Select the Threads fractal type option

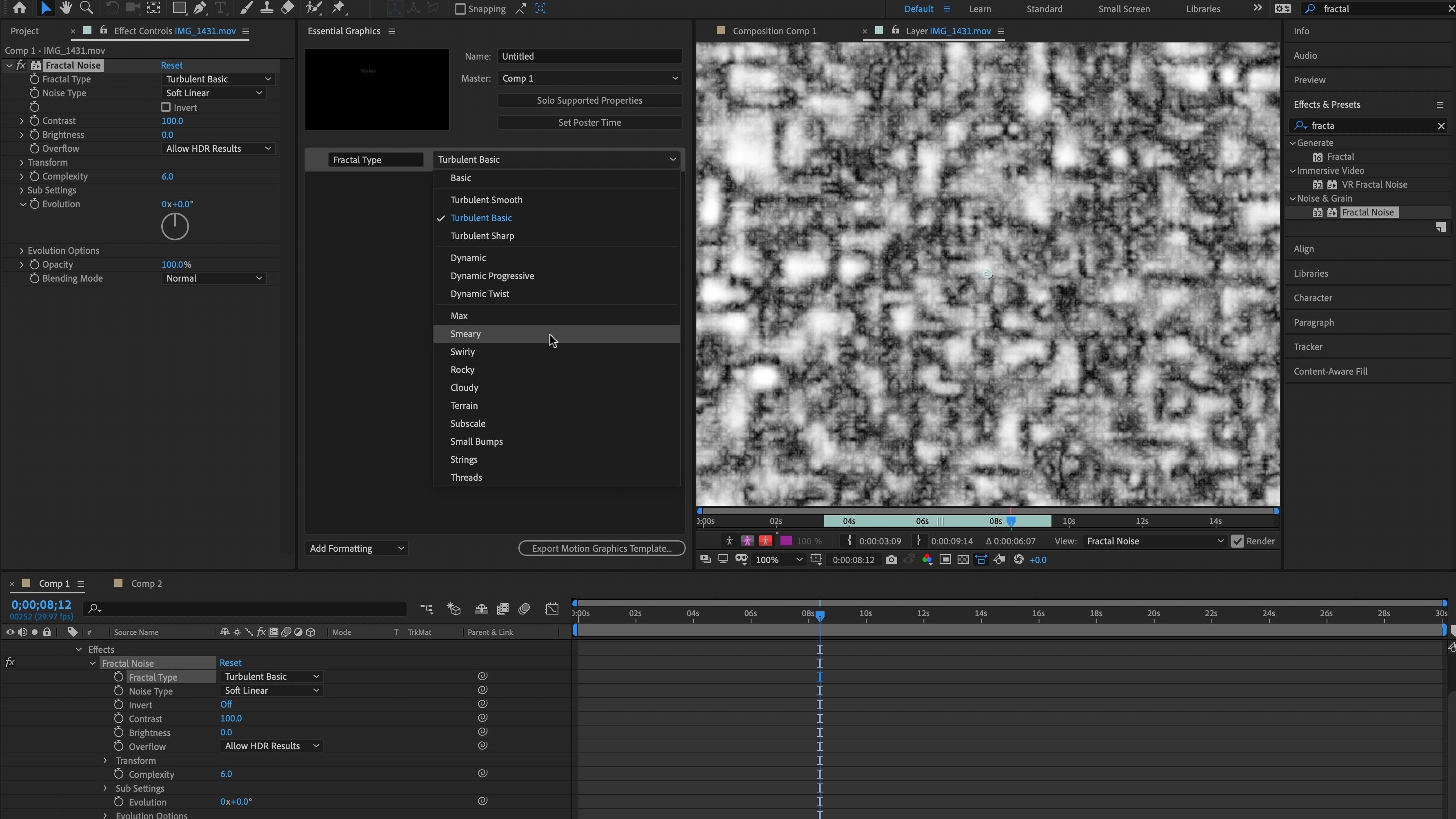pyautogui.click(x=466, y=477)
